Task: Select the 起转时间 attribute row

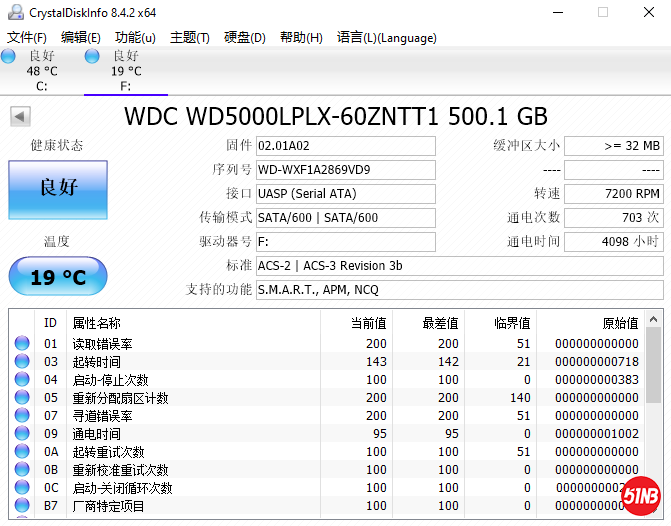Action: tap(97, 362)
